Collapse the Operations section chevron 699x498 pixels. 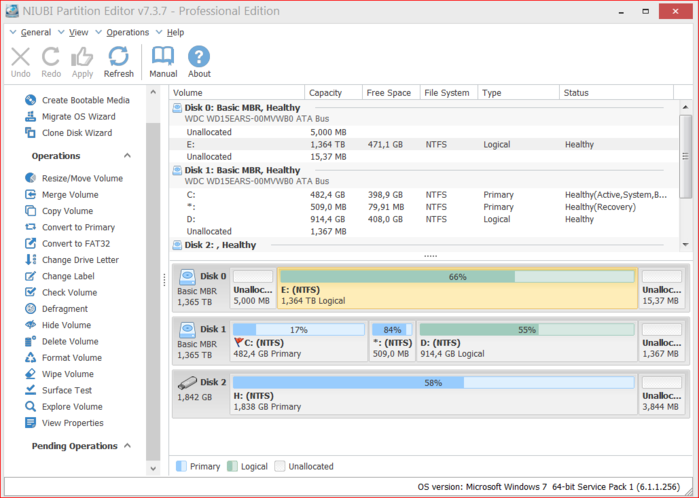(127, 156)
